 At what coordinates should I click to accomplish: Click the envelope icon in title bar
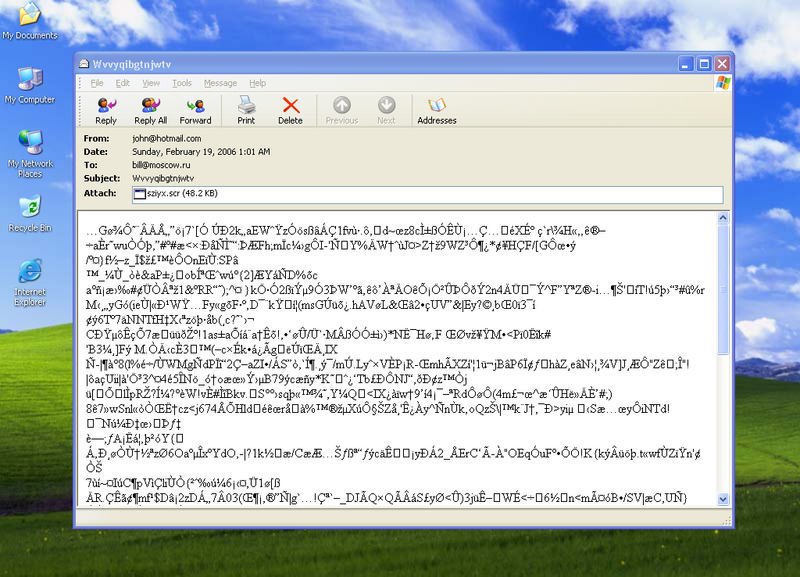pyautogui.click(x=84, y=64)
